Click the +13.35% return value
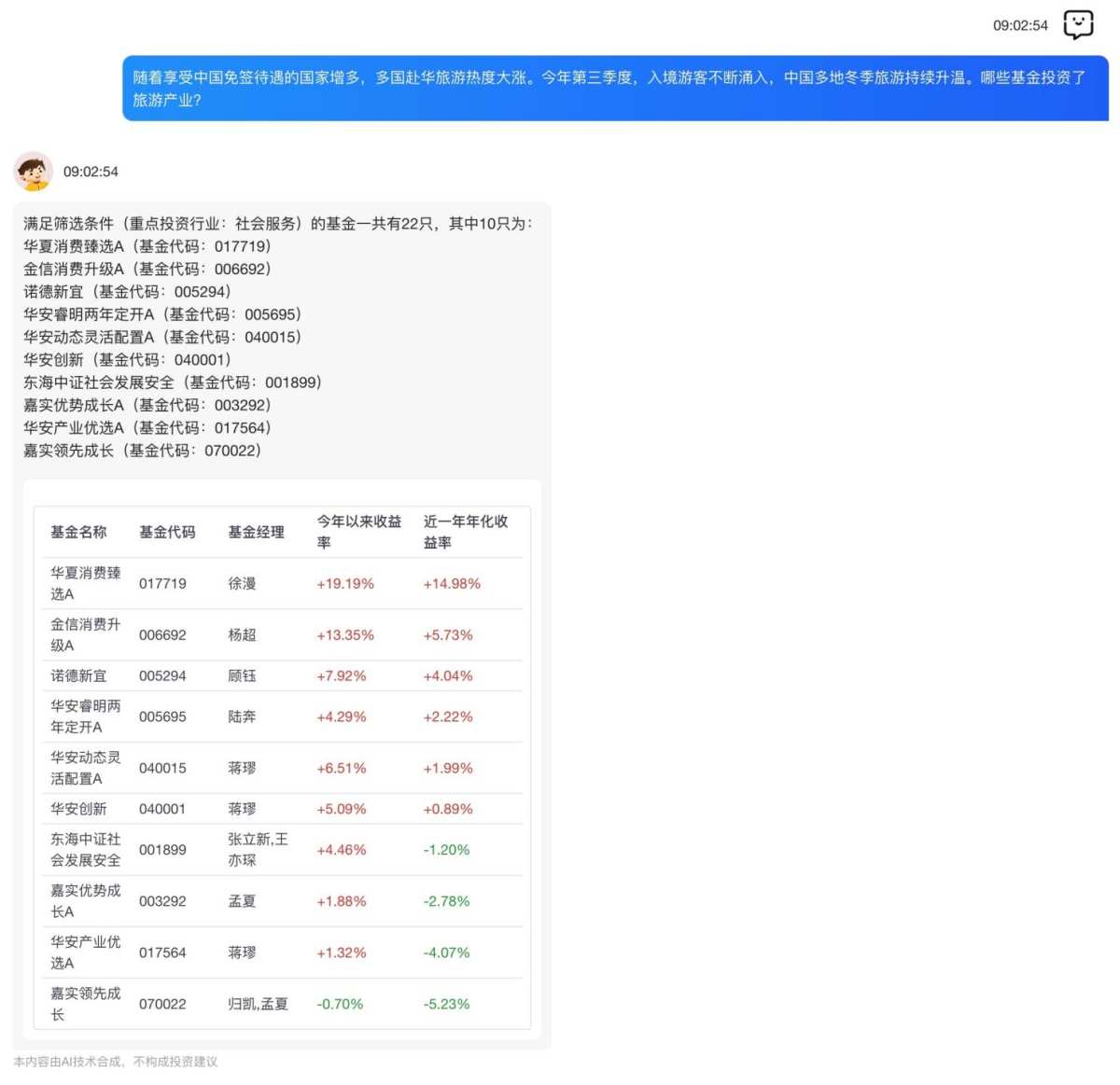 tap(345, 635)
